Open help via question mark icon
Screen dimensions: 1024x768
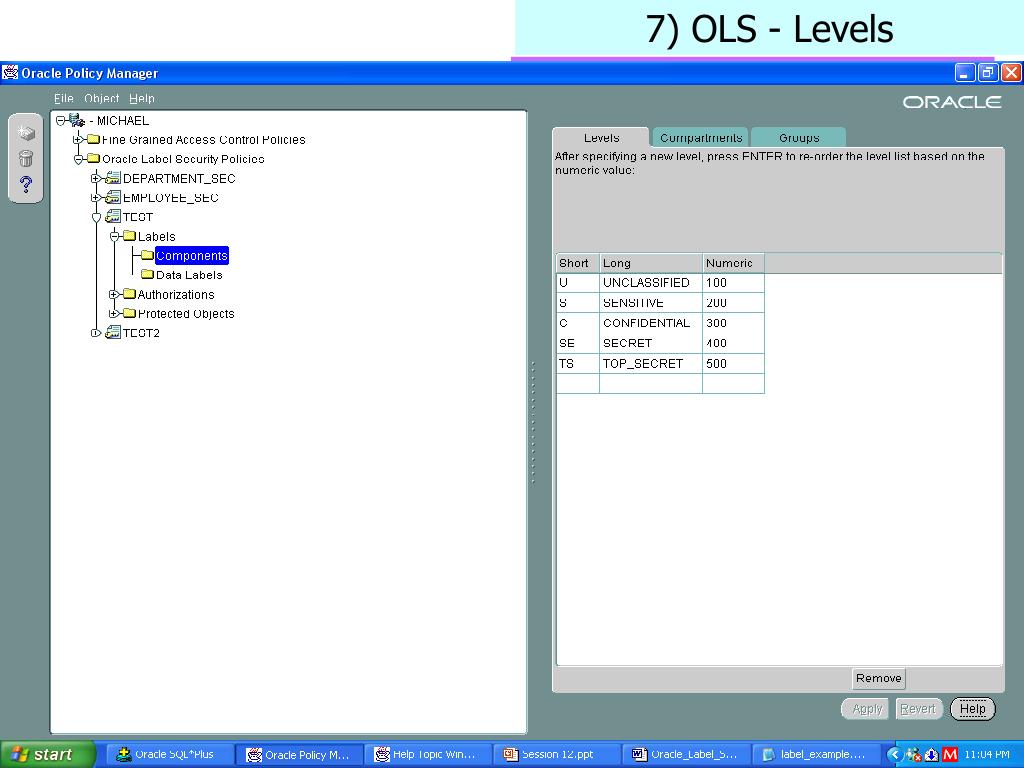25,185
